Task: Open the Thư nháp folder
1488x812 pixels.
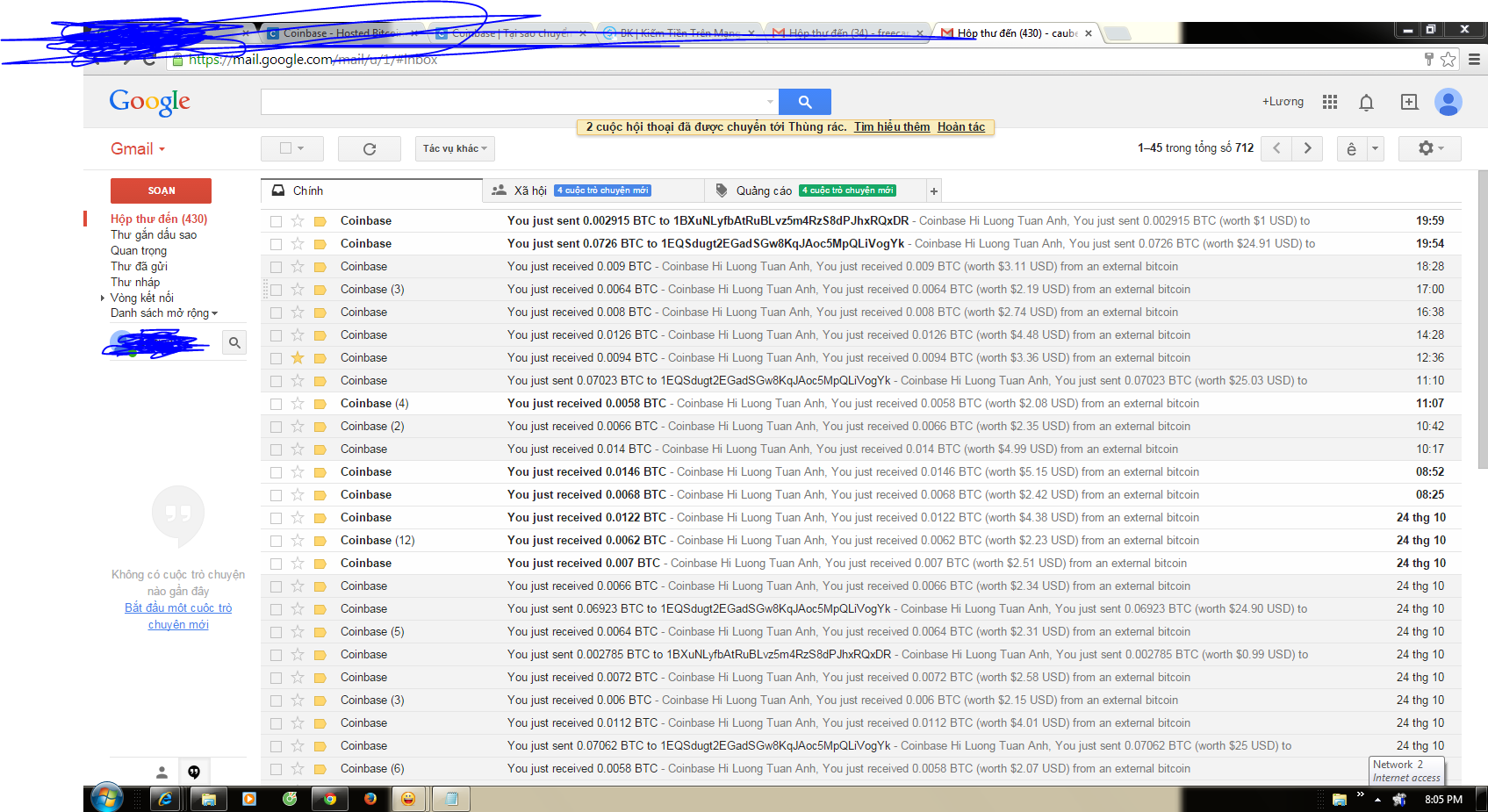Action: 135,282
